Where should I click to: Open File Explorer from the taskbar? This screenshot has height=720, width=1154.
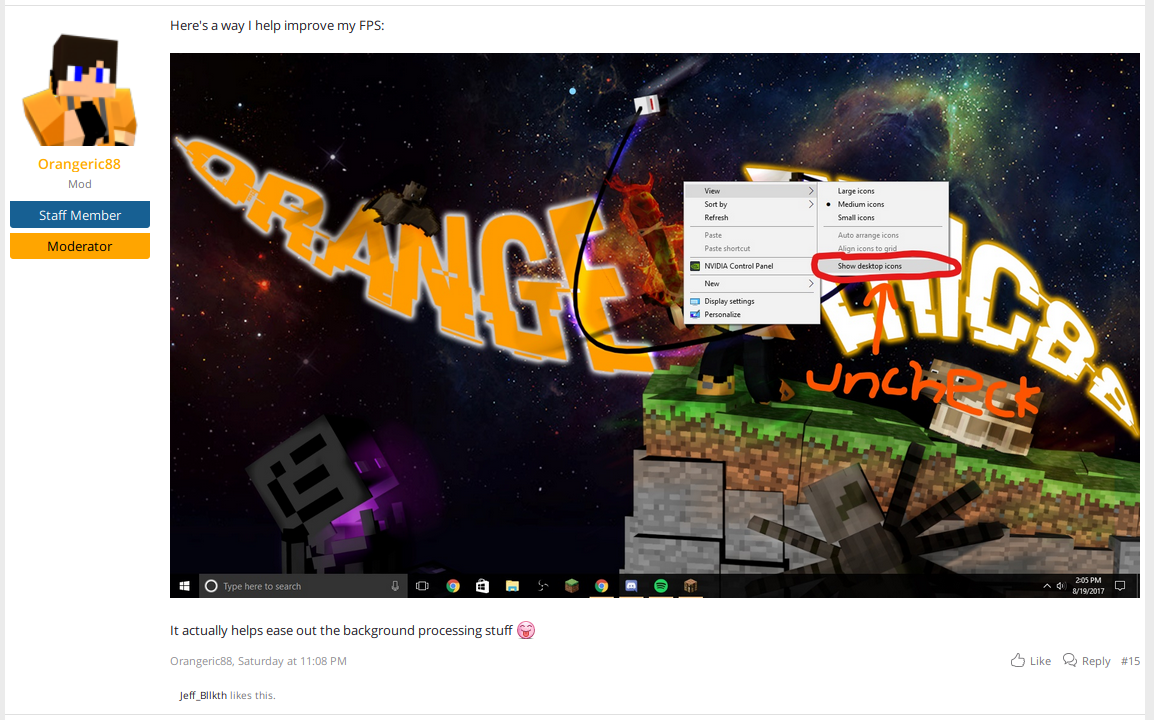pos(512,586)
